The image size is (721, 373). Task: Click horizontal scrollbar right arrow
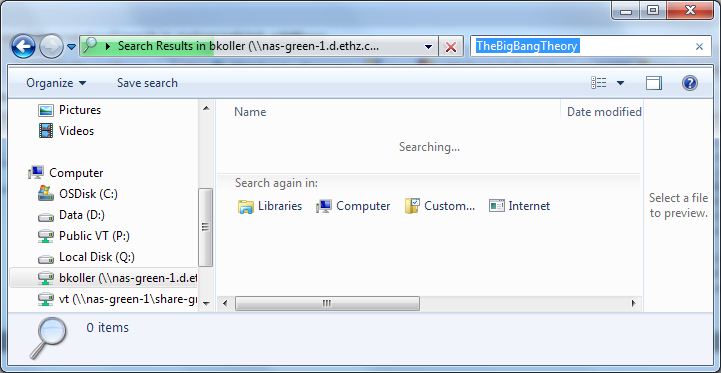[634, 303]
